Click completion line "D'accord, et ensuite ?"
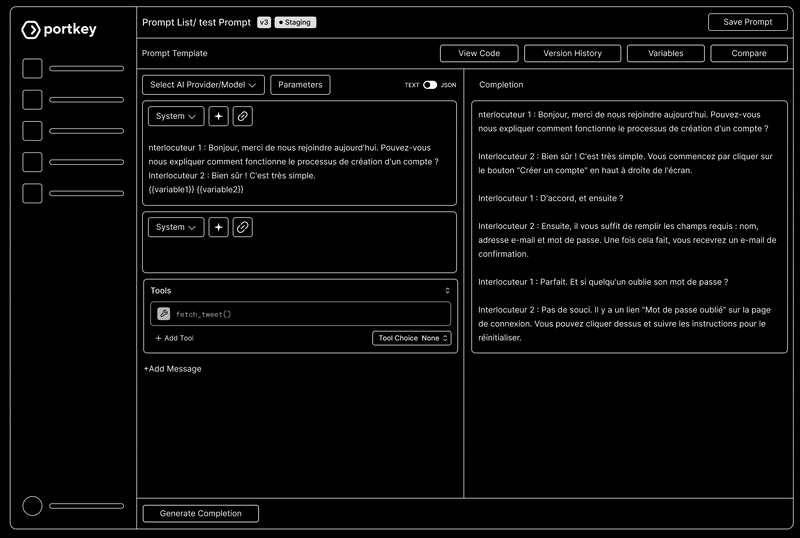 point(582,198)
